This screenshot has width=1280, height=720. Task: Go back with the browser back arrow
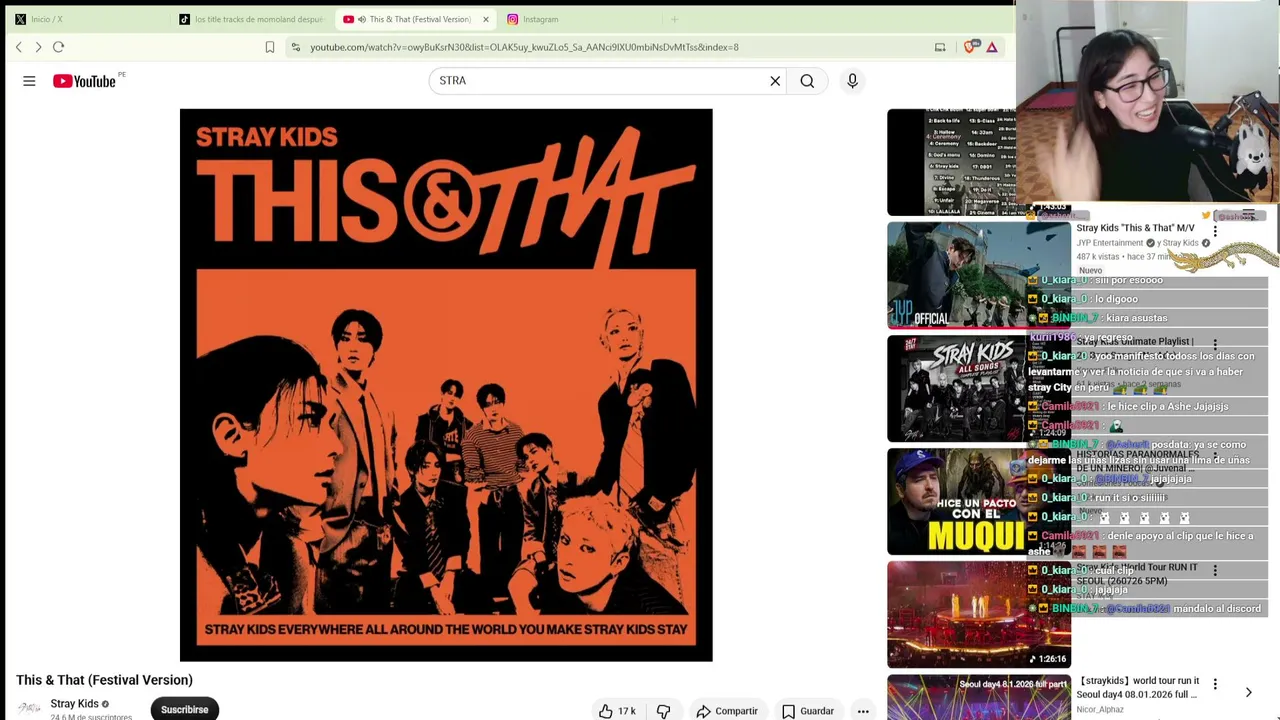click(x=18, y=47)
